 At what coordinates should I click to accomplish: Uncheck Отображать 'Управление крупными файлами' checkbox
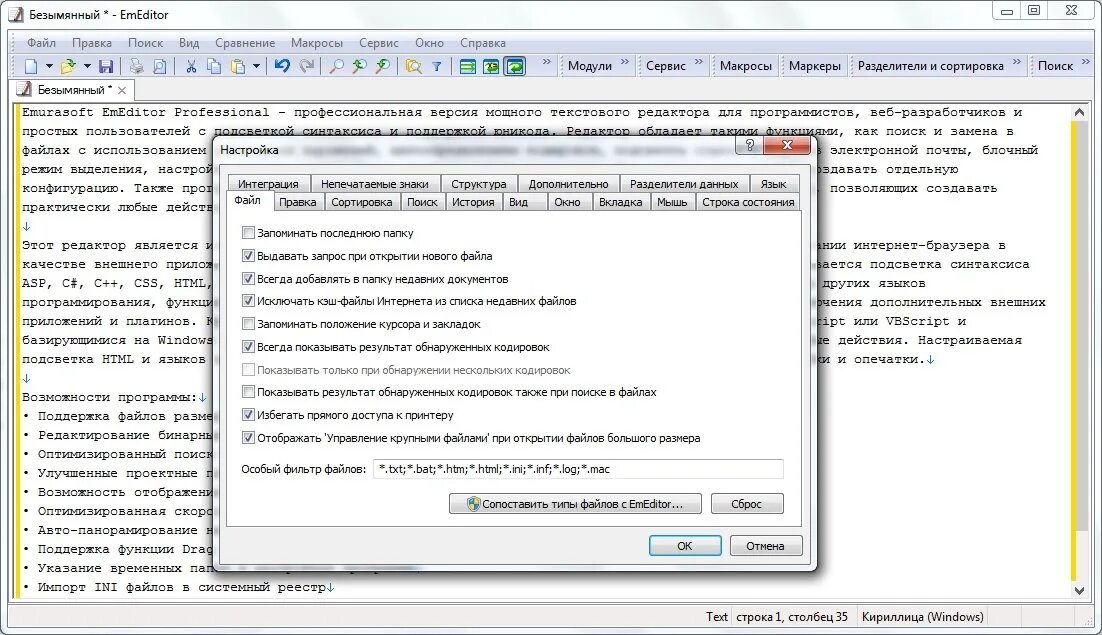[248, 438]
